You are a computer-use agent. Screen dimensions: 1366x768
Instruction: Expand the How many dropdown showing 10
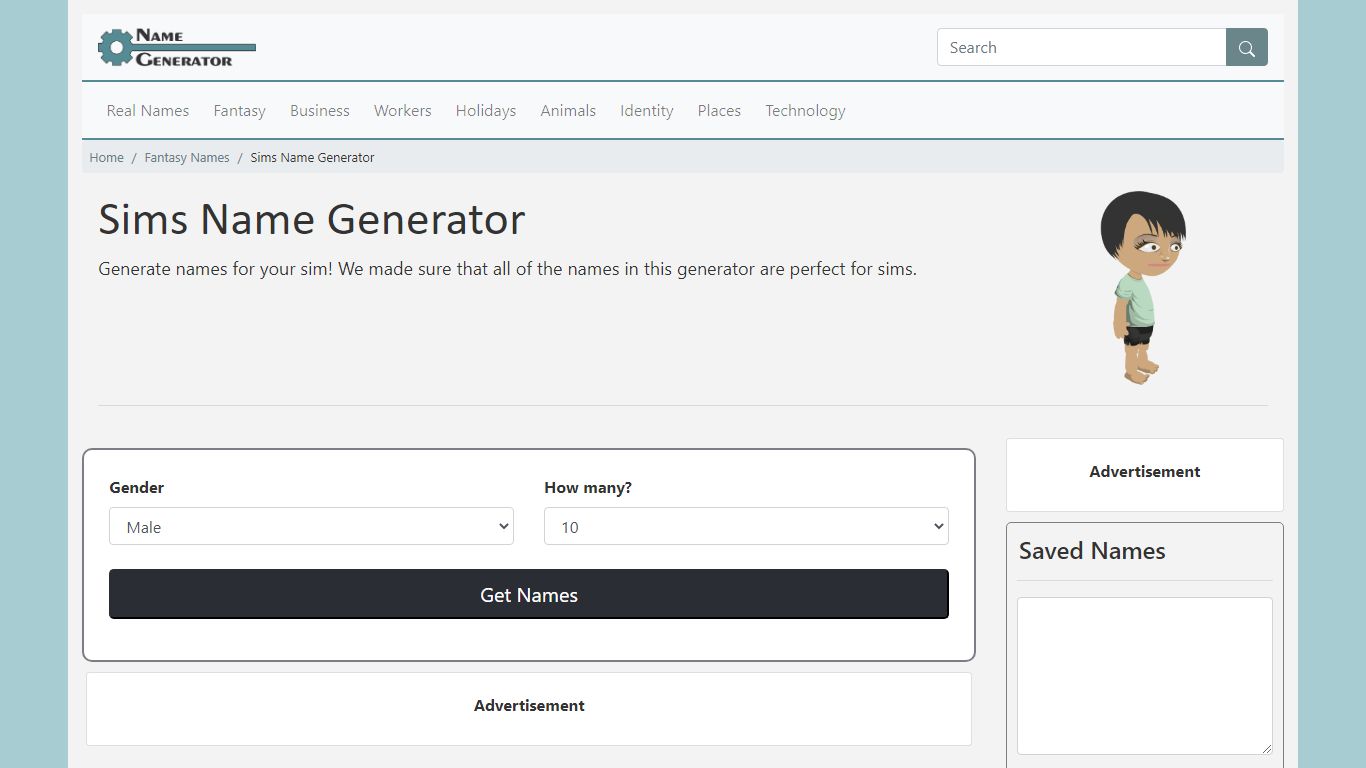tap(746, 526)
